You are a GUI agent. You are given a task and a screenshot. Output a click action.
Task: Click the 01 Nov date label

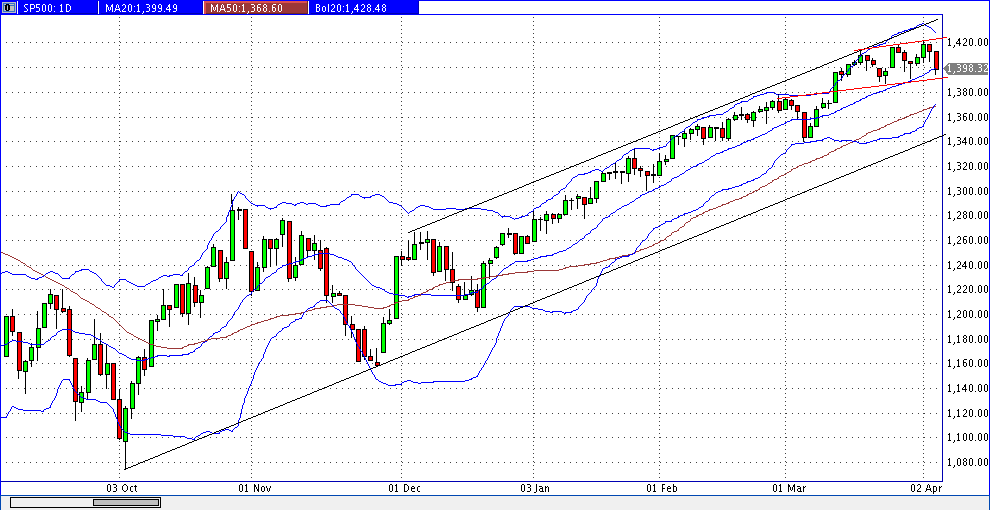click(x=254, y=488)
